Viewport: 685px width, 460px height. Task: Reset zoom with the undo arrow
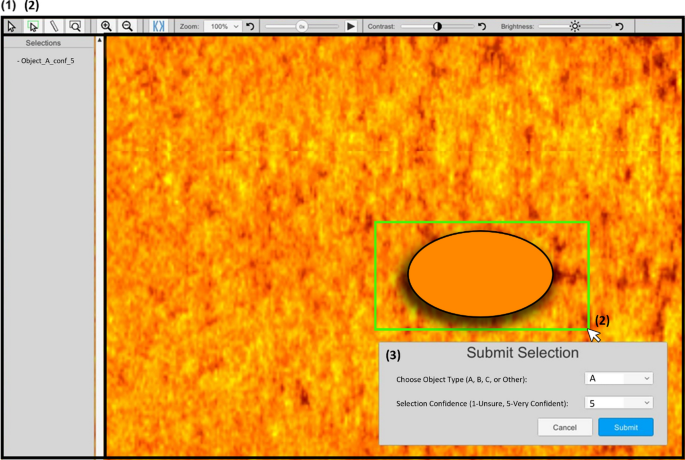pyautogui.click(x=250, y=26)
